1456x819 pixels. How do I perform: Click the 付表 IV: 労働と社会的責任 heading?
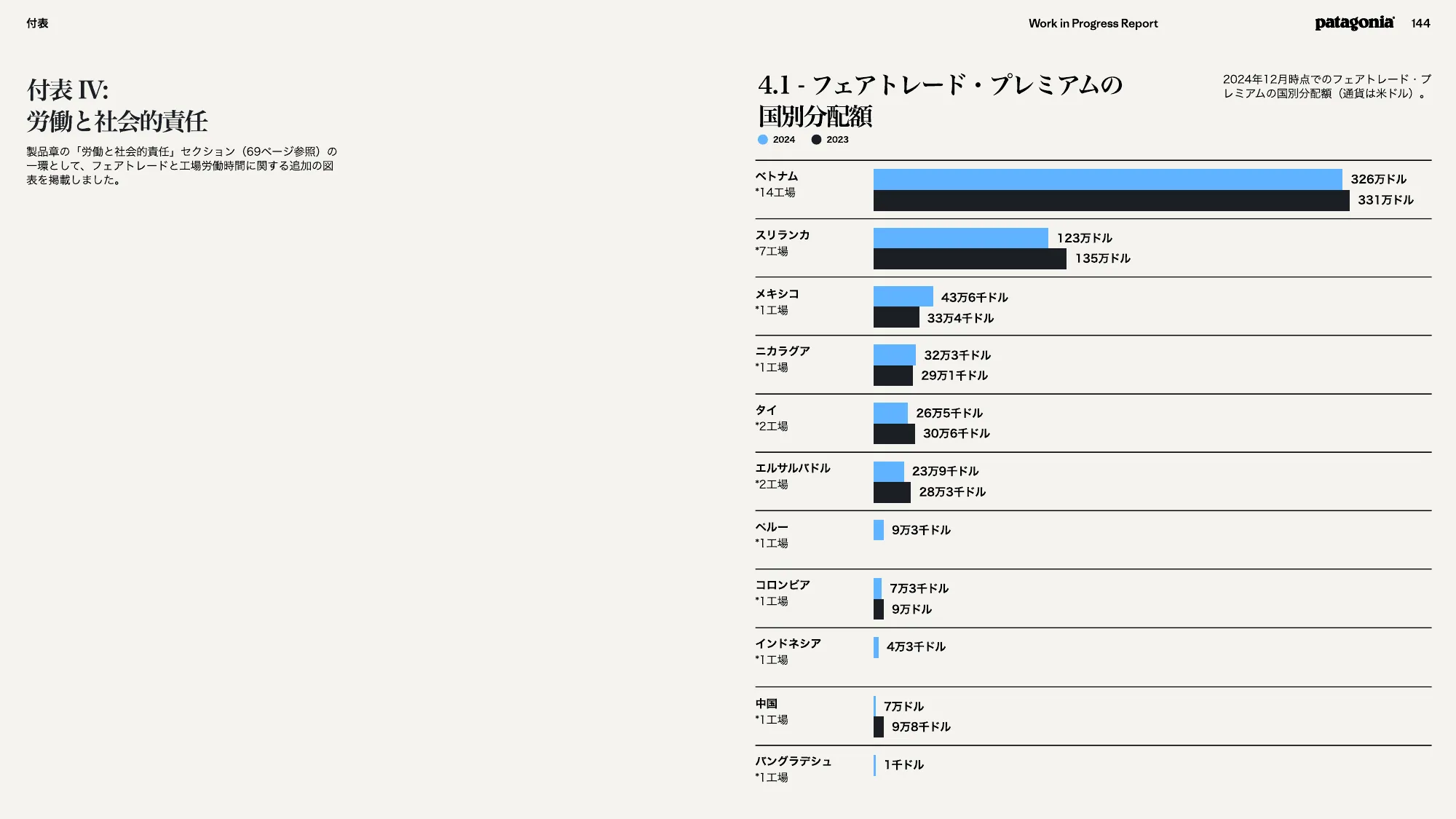tap(117, 106)
